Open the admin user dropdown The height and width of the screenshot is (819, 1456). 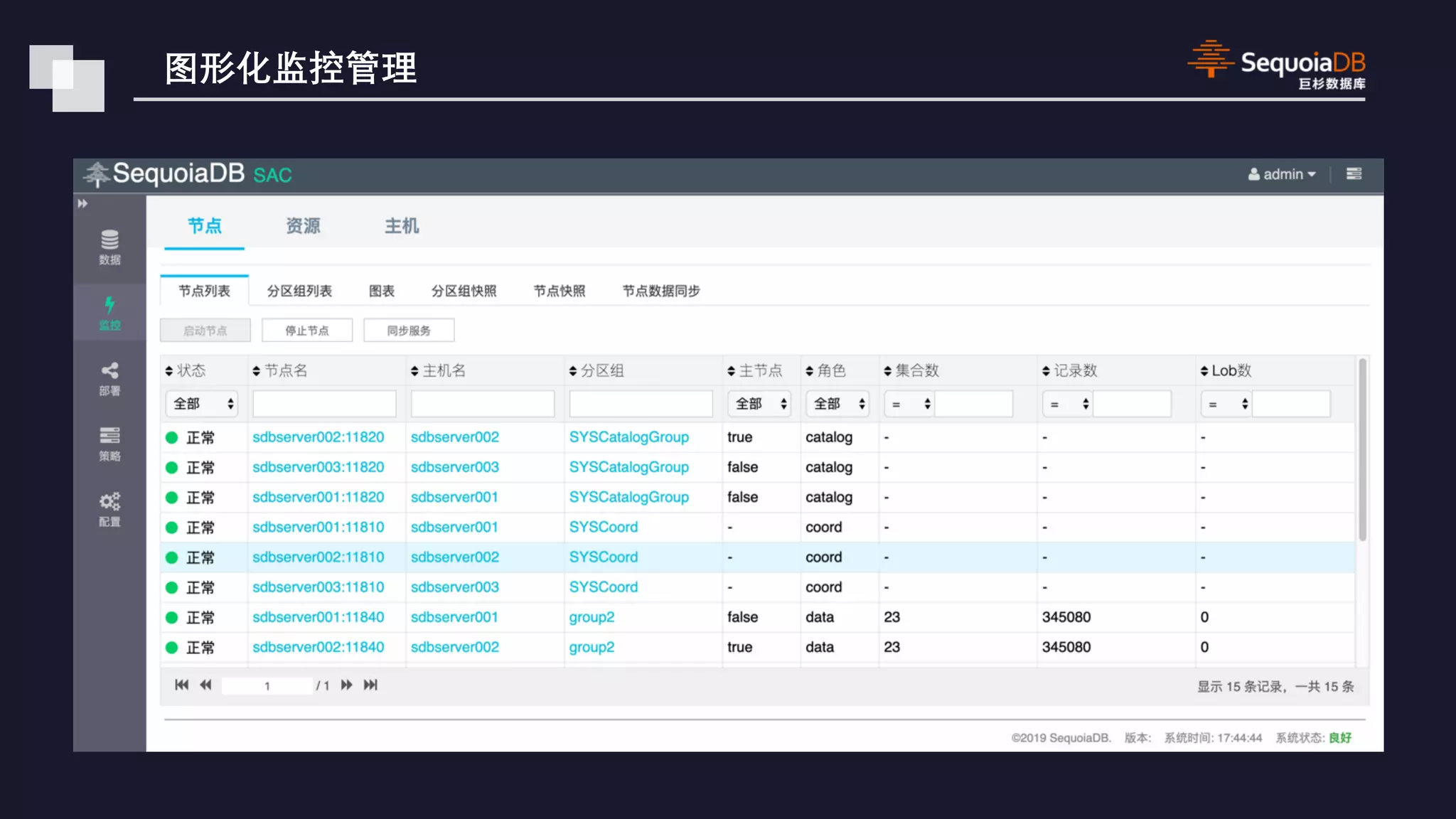pos(1283,174)
